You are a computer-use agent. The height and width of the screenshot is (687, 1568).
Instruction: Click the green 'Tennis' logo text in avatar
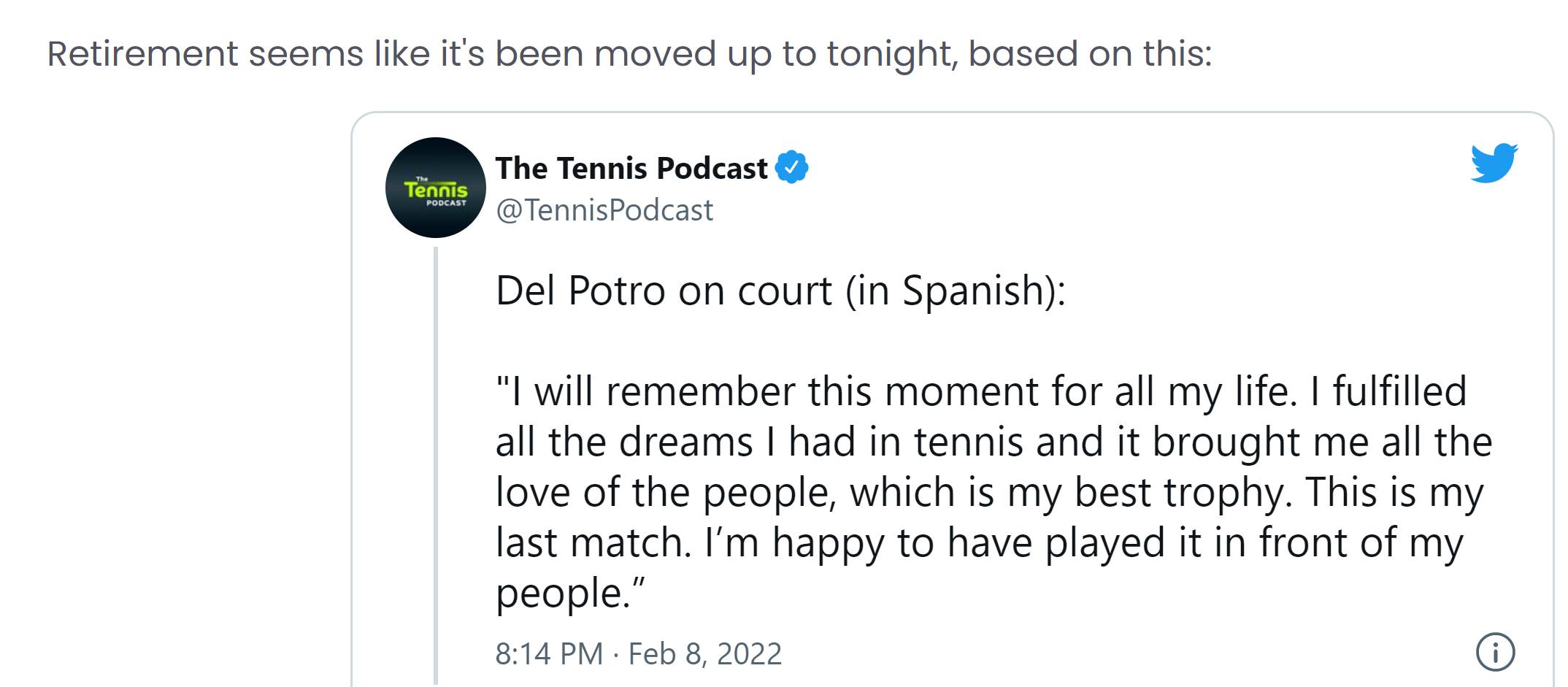click(x=435, y=190)
